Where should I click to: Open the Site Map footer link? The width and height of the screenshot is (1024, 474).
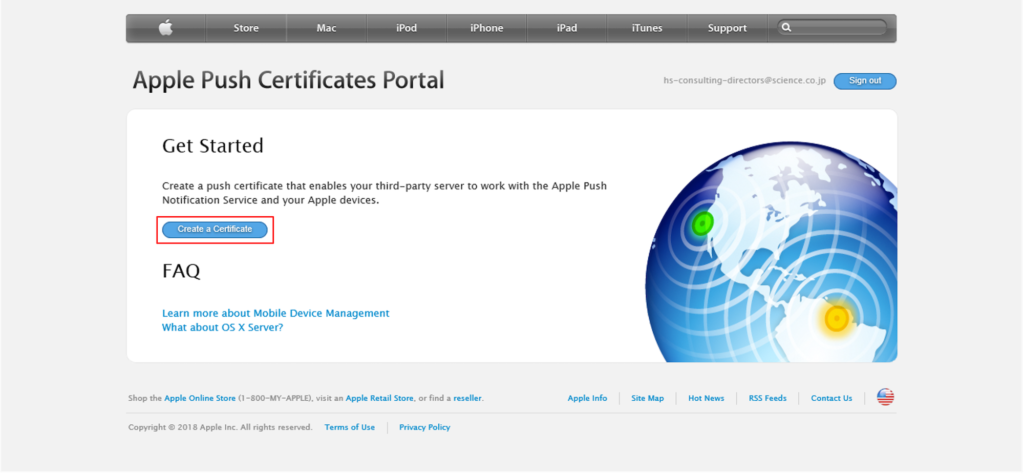tap(647, 398)
